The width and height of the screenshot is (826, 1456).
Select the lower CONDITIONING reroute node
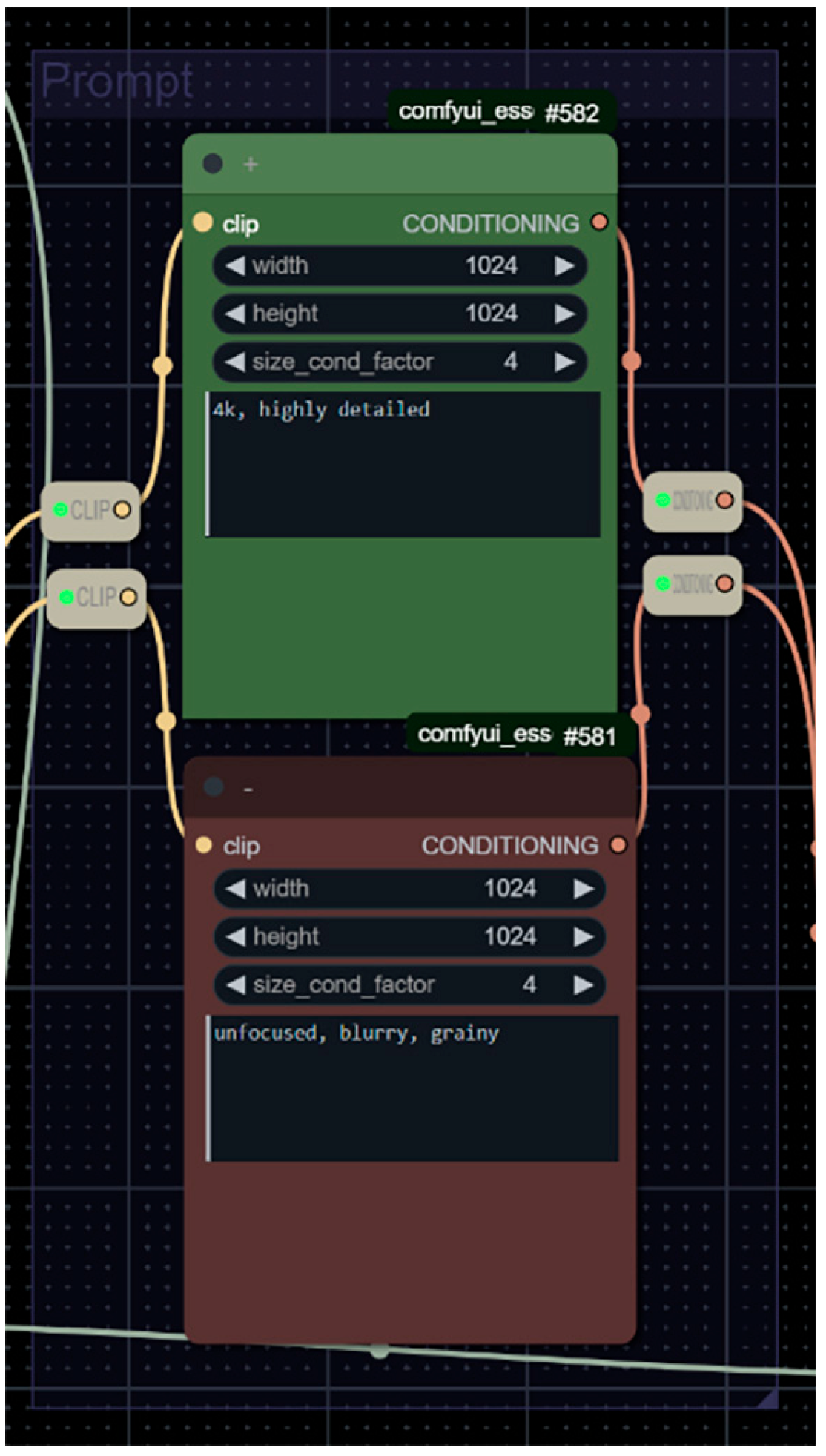point(693,584)
